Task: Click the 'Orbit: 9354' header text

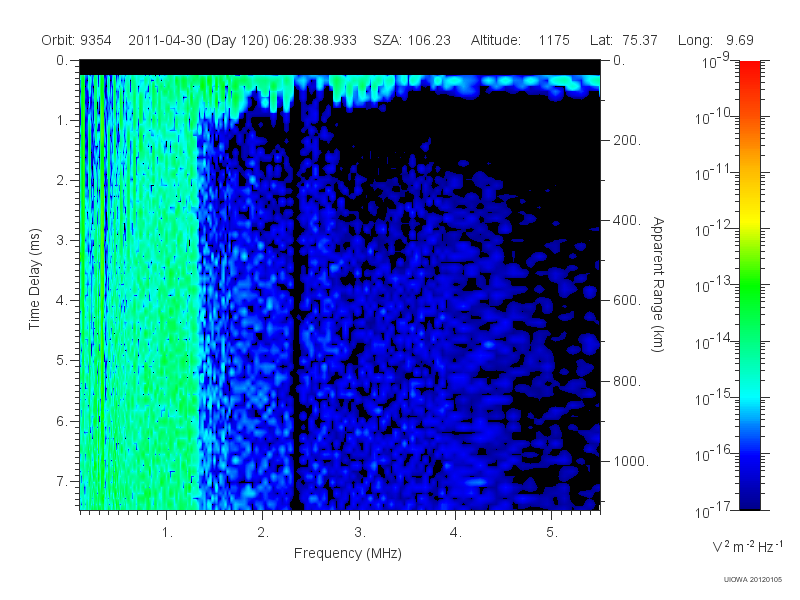Action: coord(77,40)
